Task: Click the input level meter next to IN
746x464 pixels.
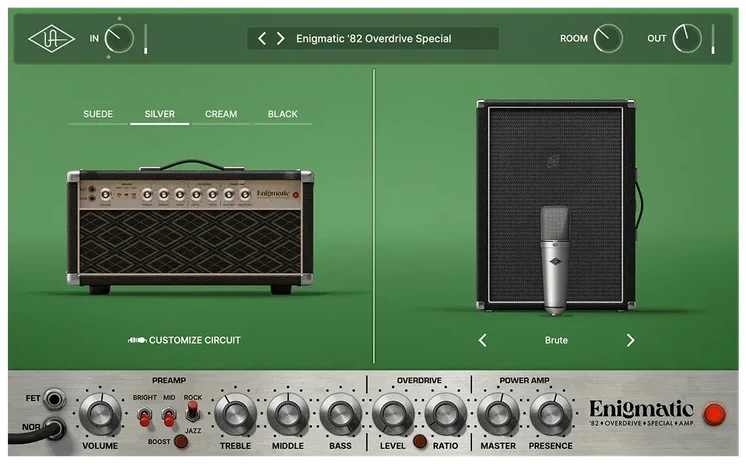Action: coord(146,39)
